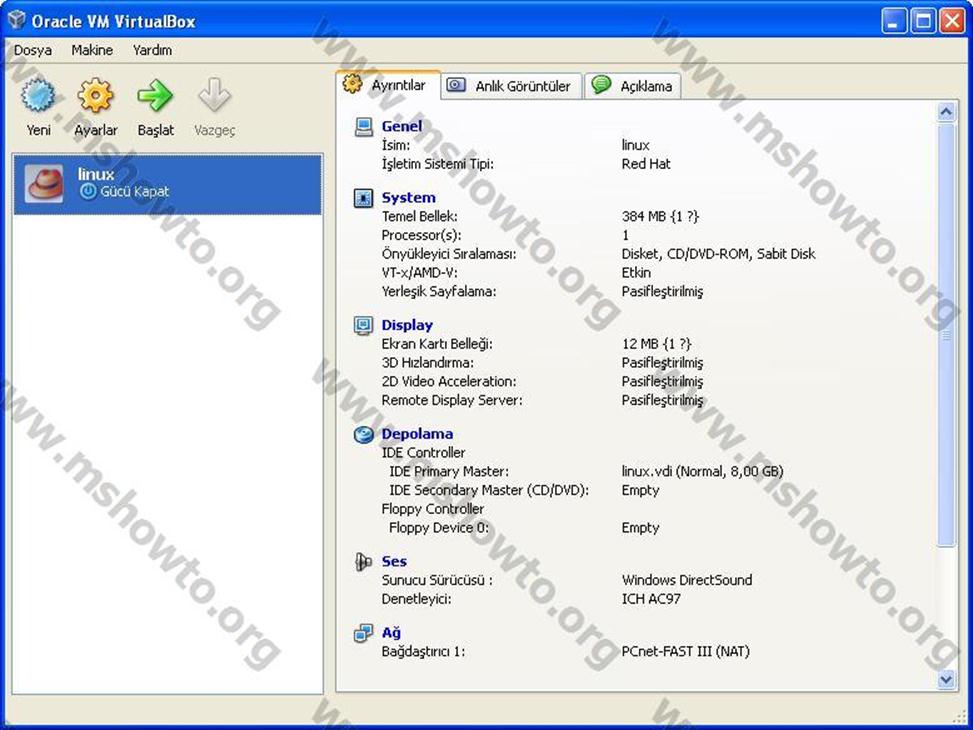This screenshot has width=973, height=730.
Task: Close the Oracle VM VirtualBox window
Action: [952, 22]
